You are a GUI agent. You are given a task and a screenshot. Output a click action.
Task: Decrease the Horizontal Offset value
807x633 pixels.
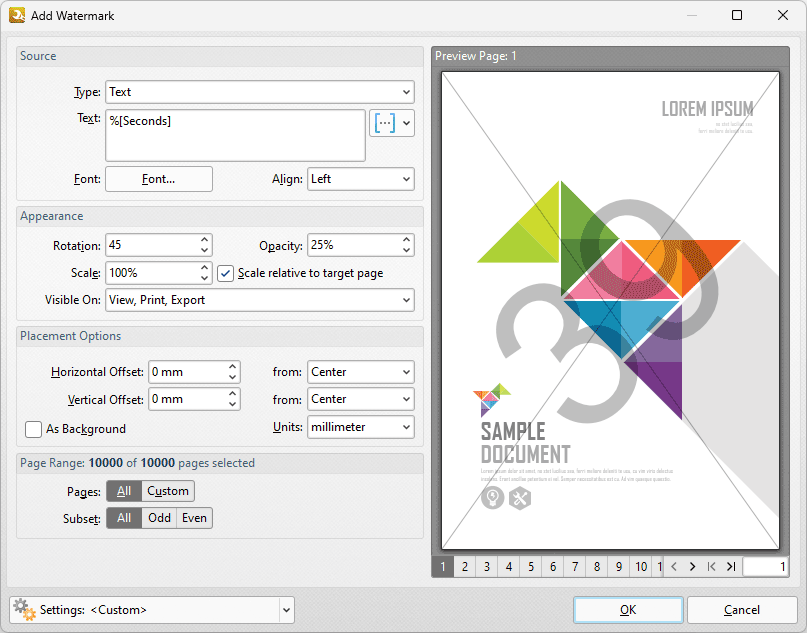pos(233,377)
